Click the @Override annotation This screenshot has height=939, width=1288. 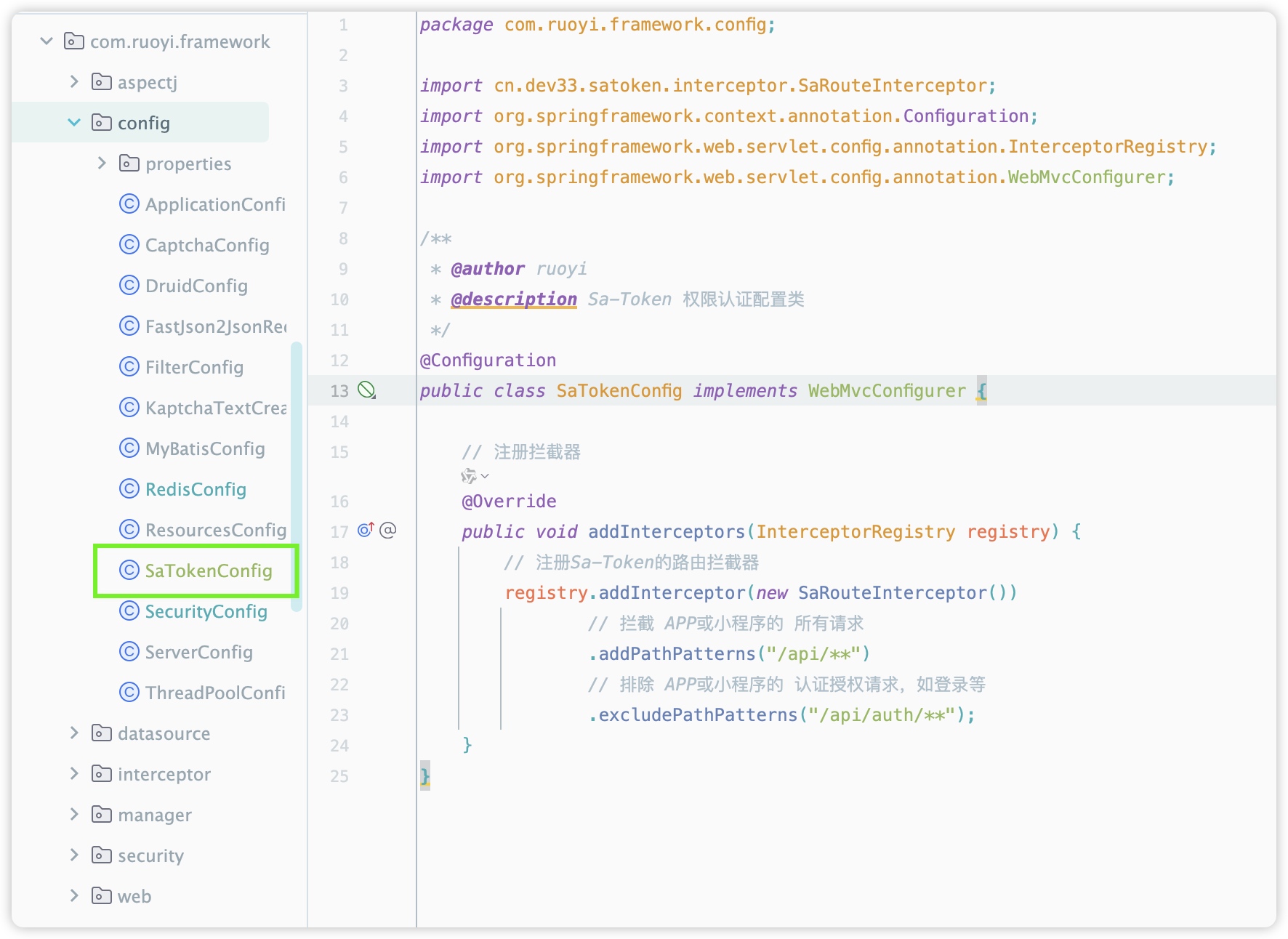point(509,501)
